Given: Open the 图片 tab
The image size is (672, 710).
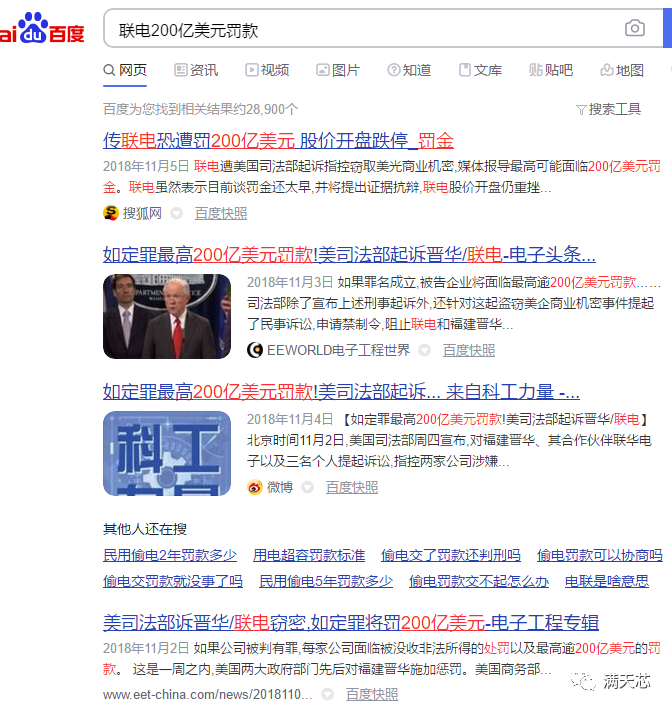Looking at the screenshot, I should [338, 70].
